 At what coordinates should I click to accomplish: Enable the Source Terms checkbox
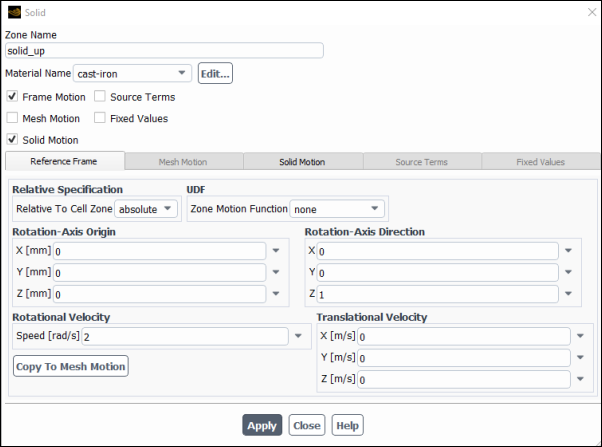pos(100,96)
